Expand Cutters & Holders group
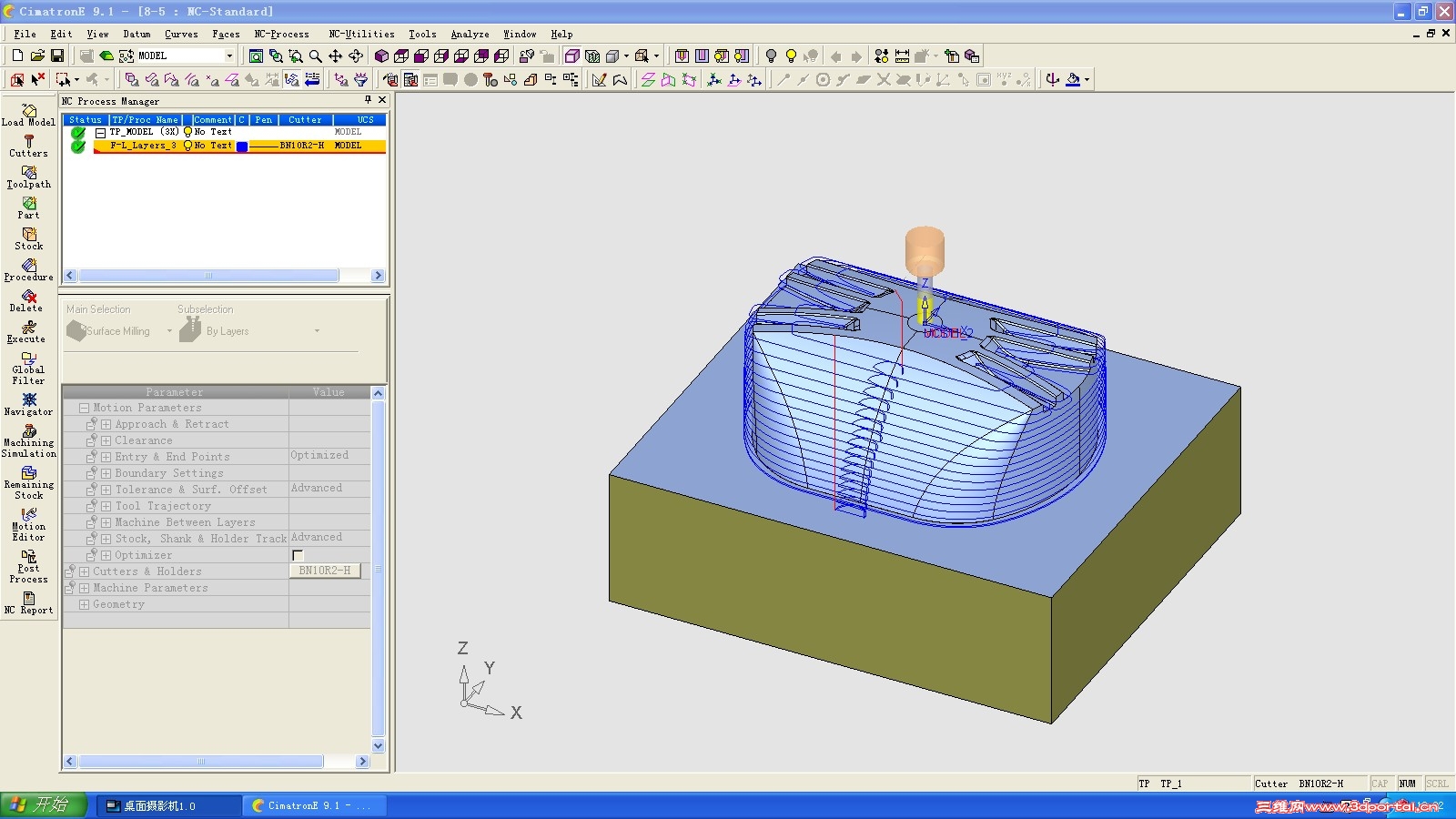 click(84, 572)
